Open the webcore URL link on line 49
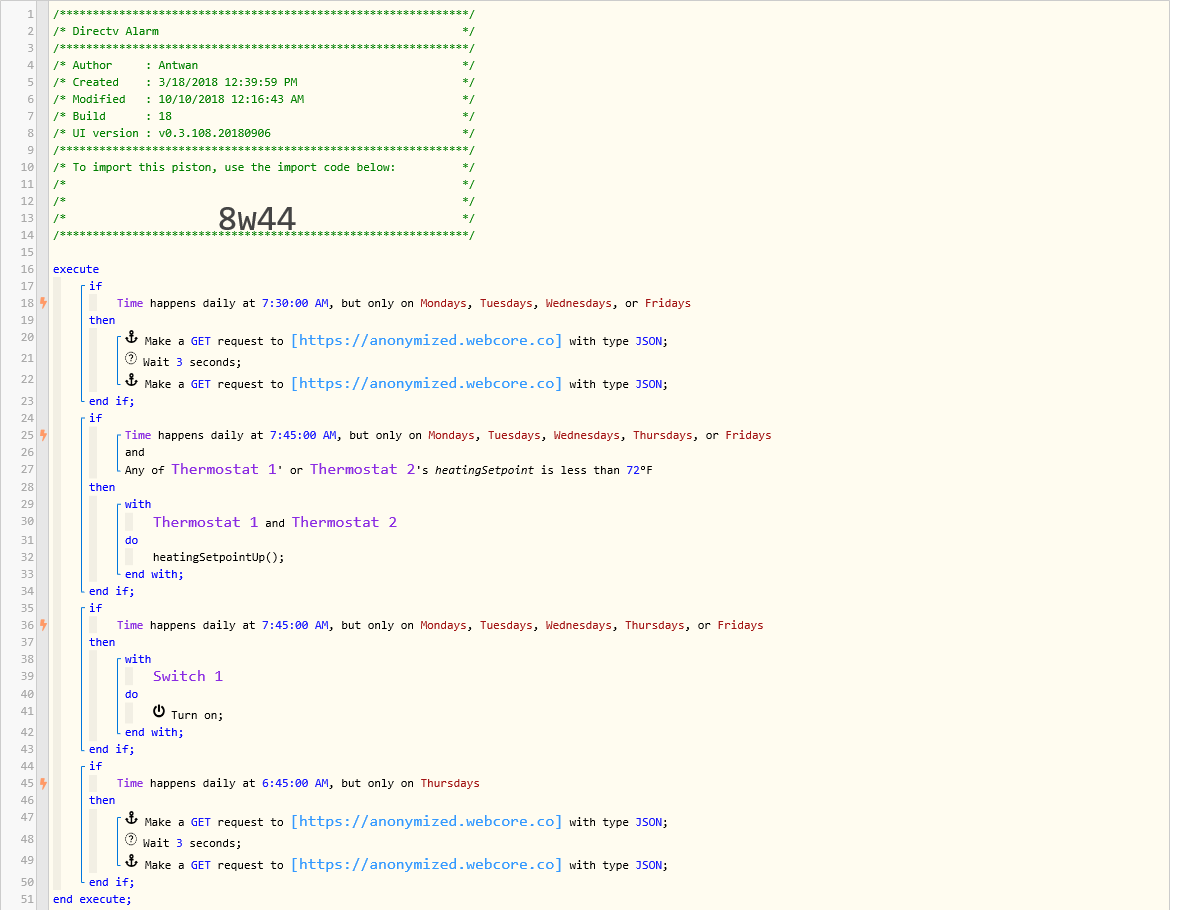The height and width of the screenshot is (910, 1178). click(426, 864)
